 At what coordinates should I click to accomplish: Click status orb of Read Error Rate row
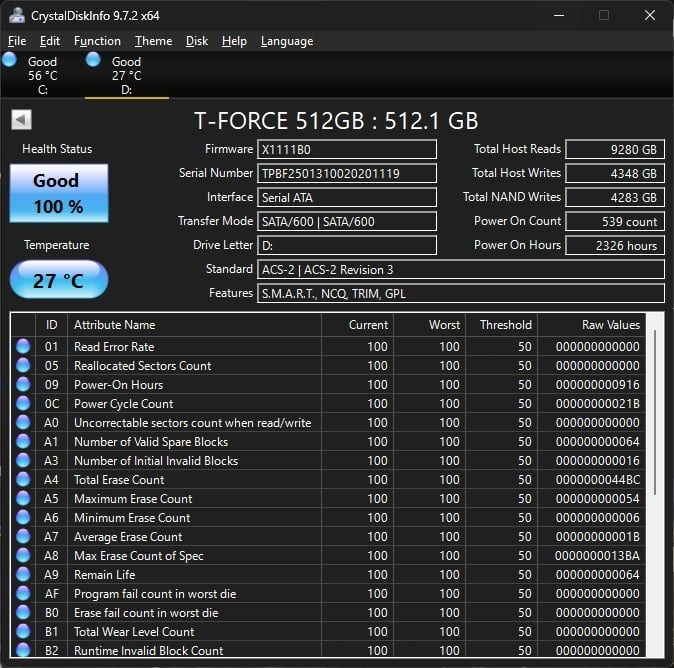pos(23,346)
